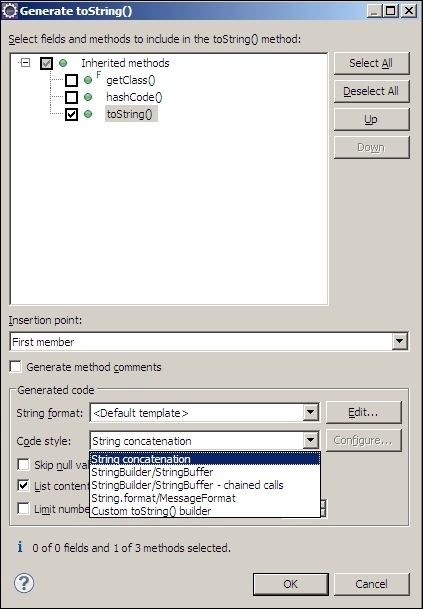
Task: Open the Insertion point dropdown
Action: [399, 342]
